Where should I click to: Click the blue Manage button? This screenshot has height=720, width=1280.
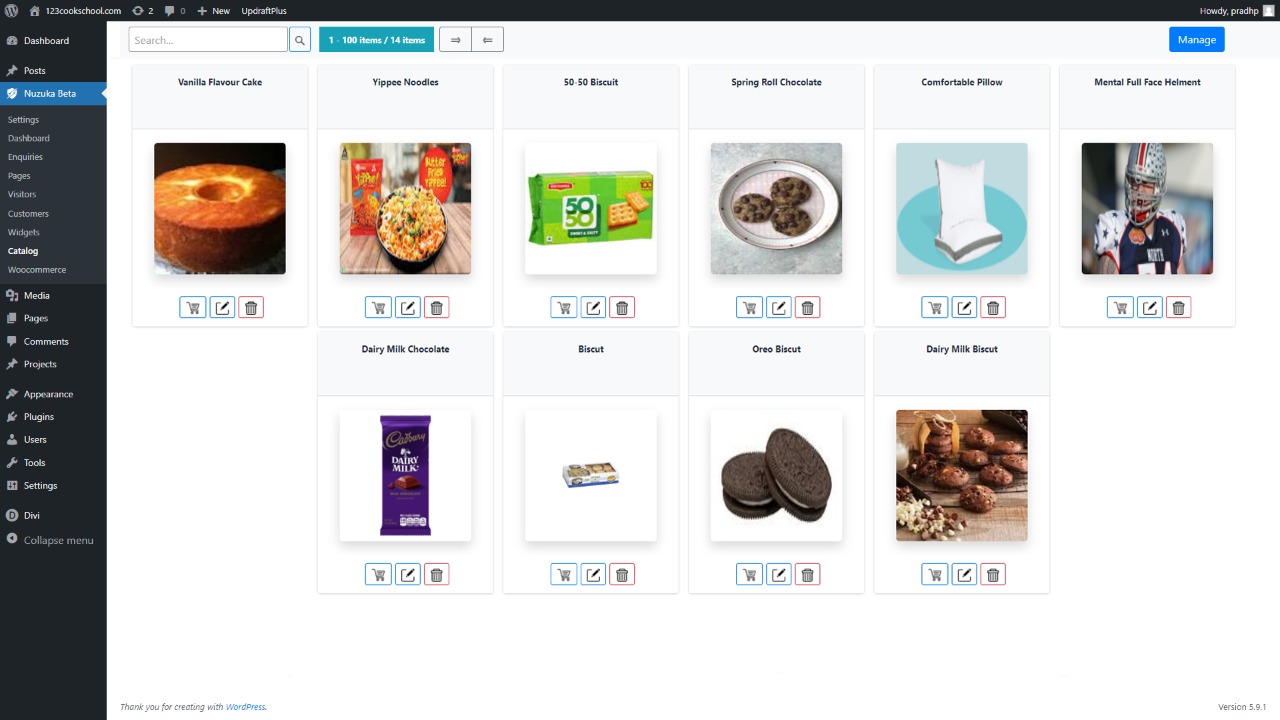pos(1197,40)
